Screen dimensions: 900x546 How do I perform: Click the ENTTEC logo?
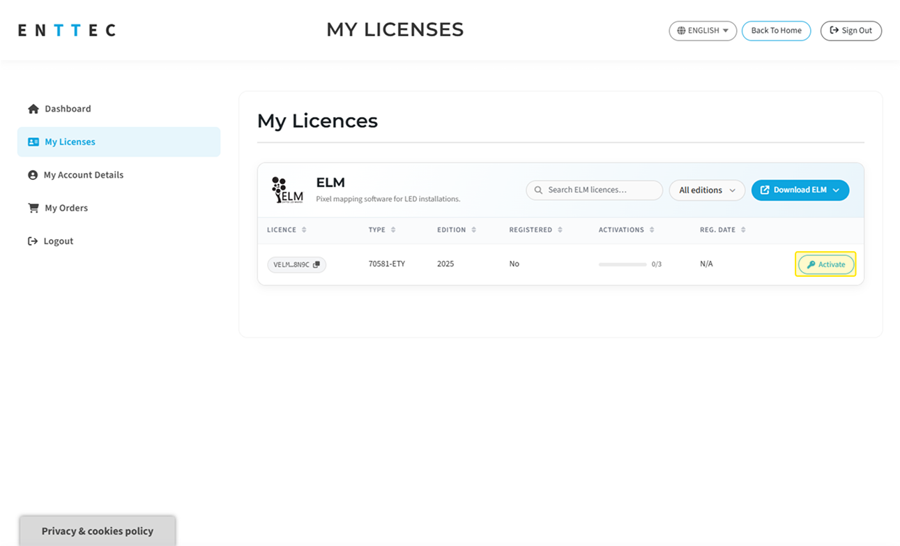(67, 30)
